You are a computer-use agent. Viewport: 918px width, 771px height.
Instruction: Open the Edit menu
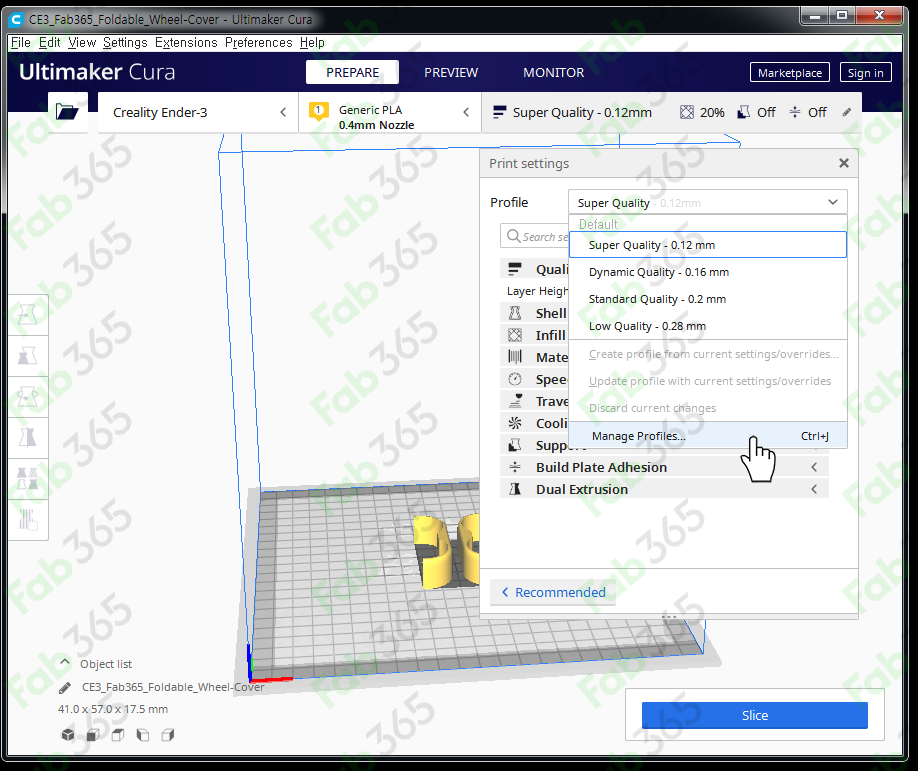50,43
